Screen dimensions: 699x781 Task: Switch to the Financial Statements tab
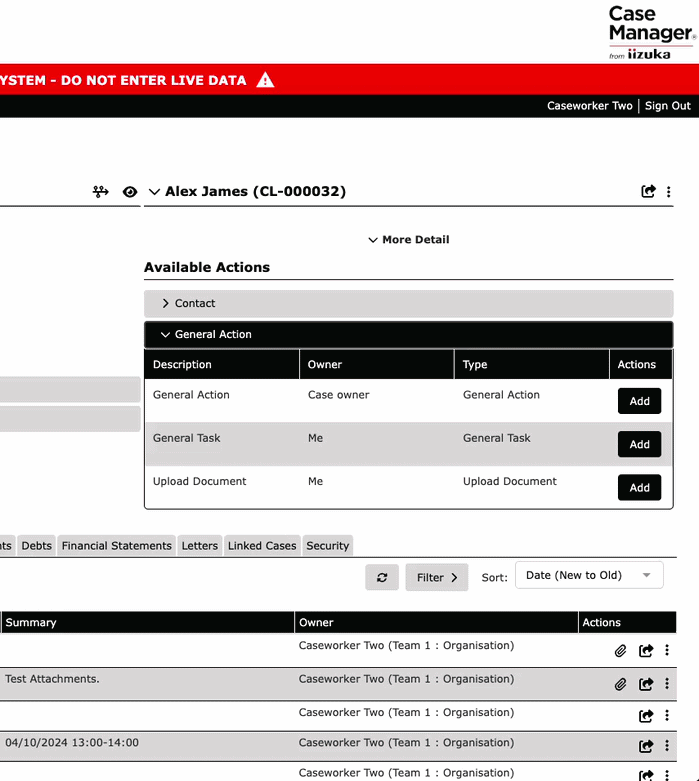coord(117,546)
